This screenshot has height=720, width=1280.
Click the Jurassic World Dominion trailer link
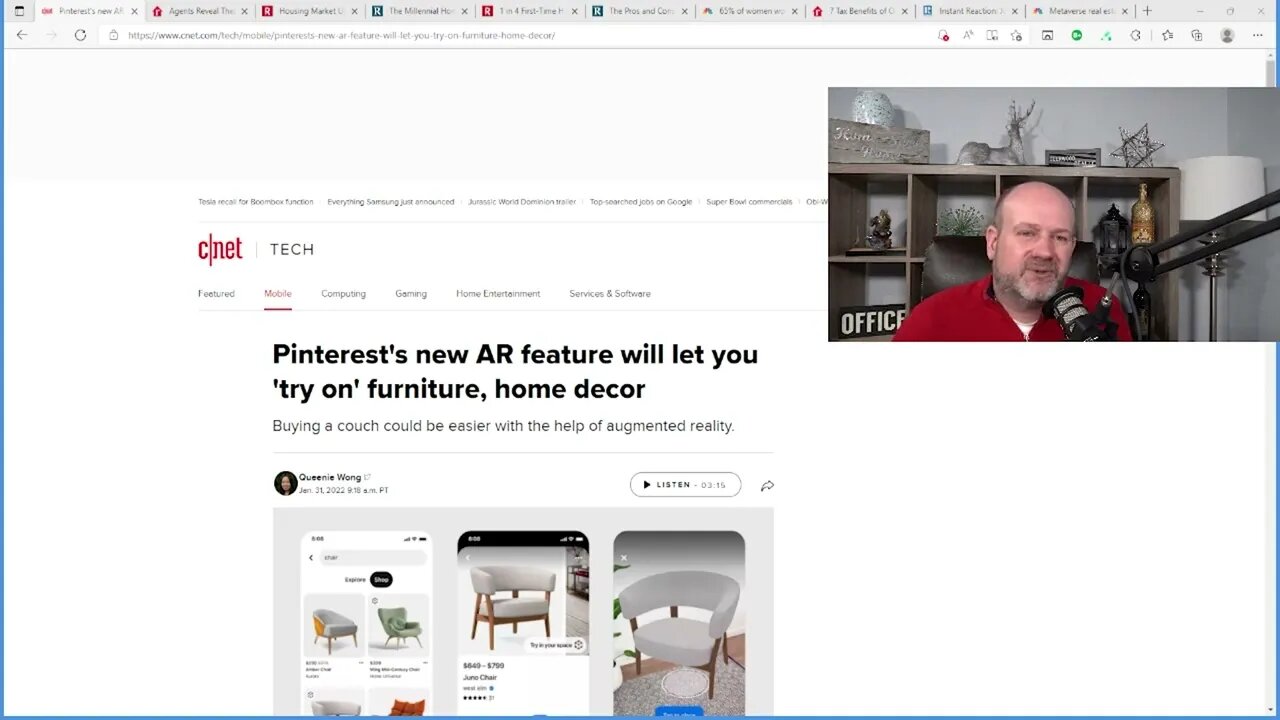pyautogui.click(x=522, y=202)
